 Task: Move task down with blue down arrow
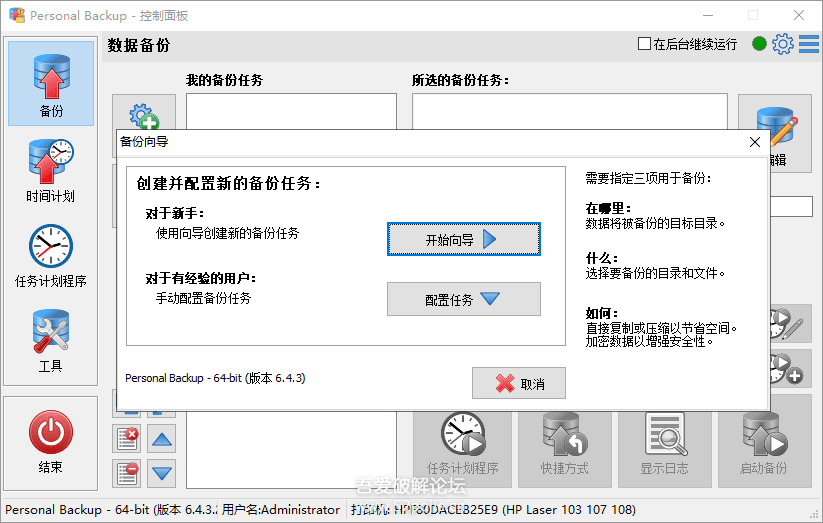pyautogui.click(x=162, y=473)
